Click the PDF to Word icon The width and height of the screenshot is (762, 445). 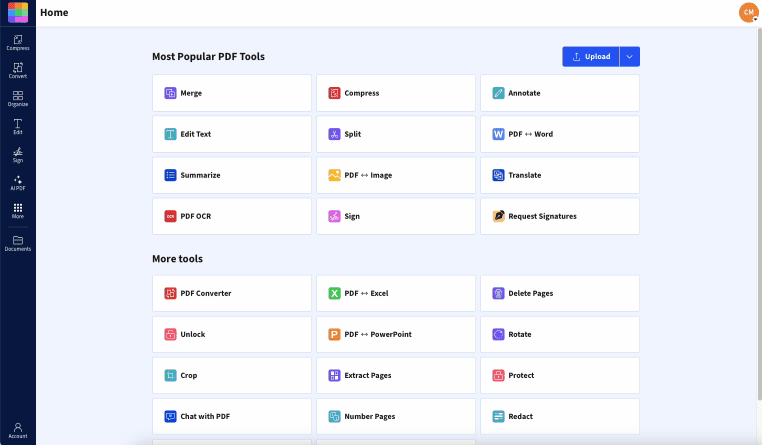[498, 134]
